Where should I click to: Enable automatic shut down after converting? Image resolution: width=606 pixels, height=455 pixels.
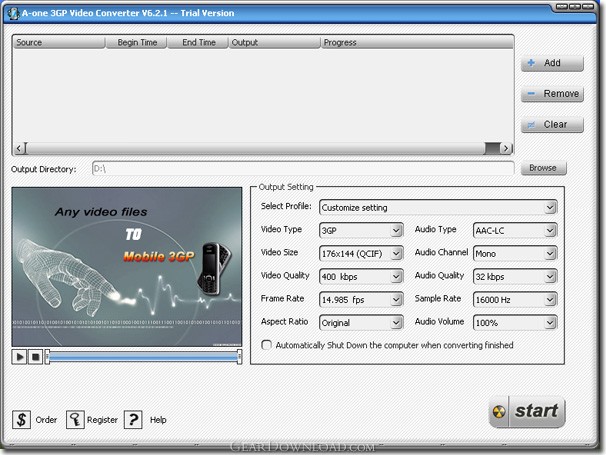click(266, 345)
